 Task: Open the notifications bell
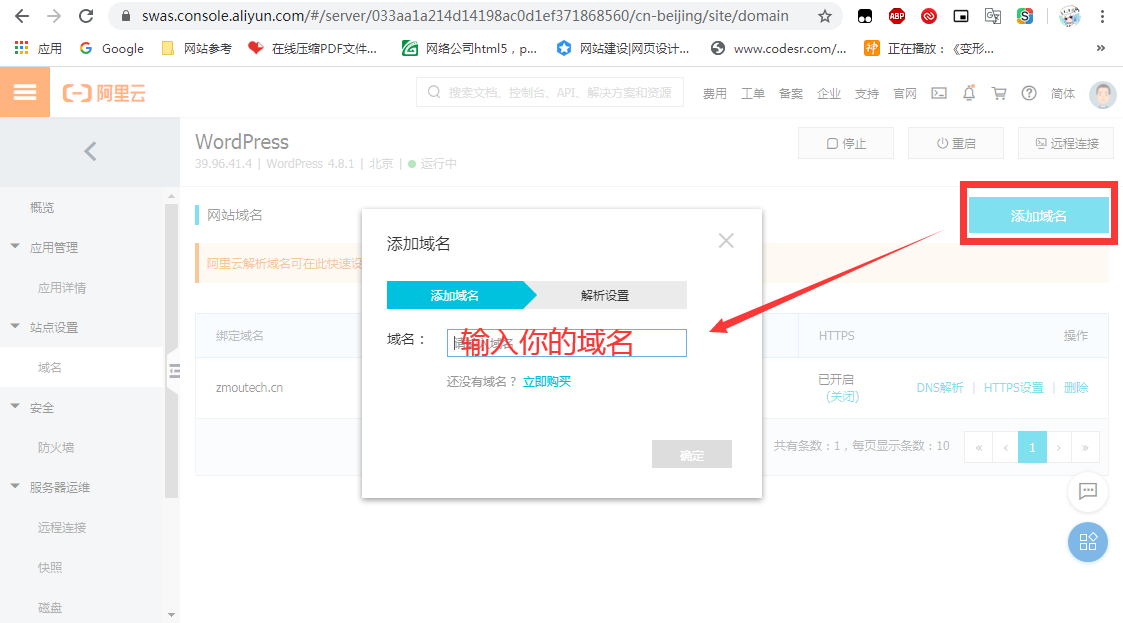tap(969, 93)
